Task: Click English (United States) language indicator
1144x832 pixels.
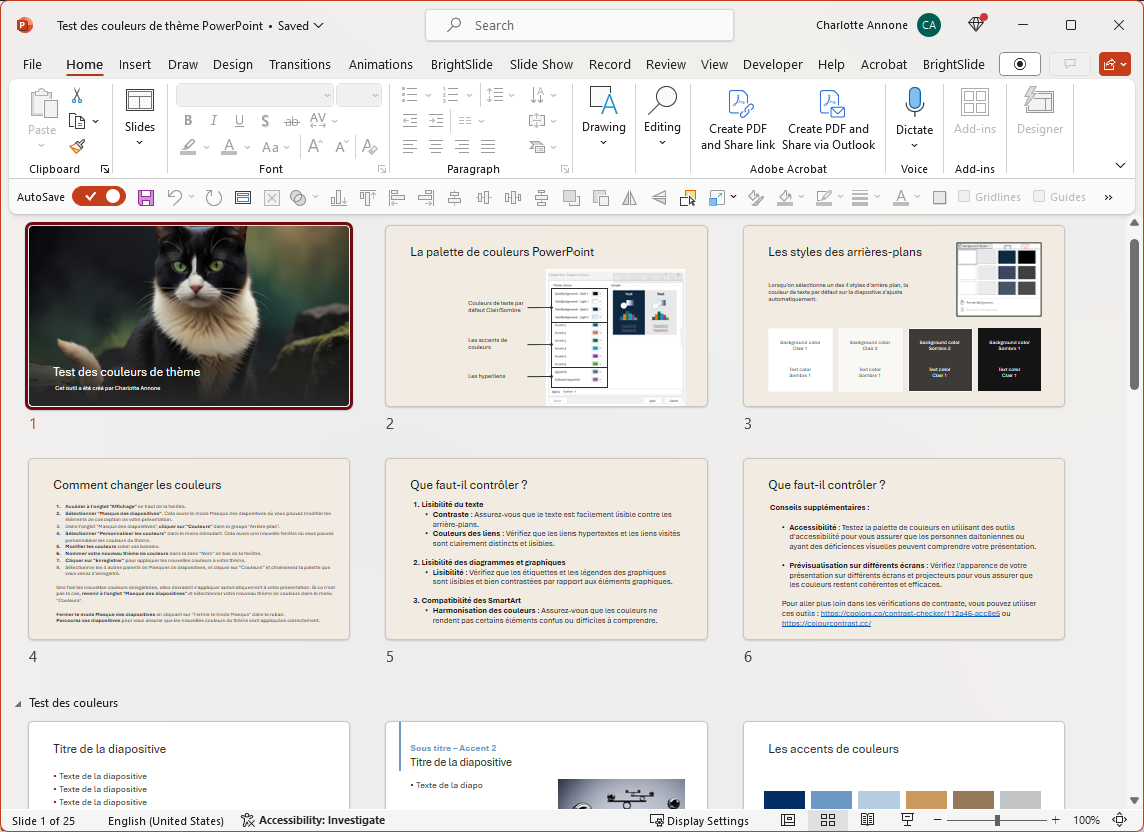Action: coord(166,820)
